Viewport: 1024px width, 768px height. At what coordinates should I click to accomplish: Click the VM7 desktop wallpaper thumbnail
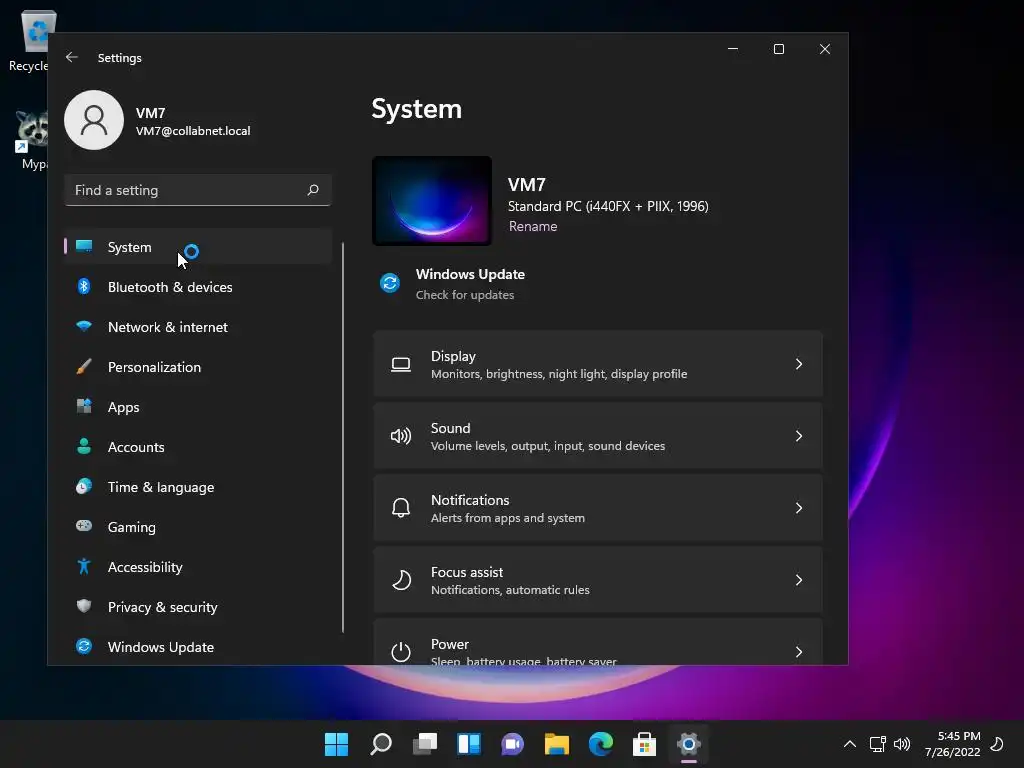[x=432, y=200]
